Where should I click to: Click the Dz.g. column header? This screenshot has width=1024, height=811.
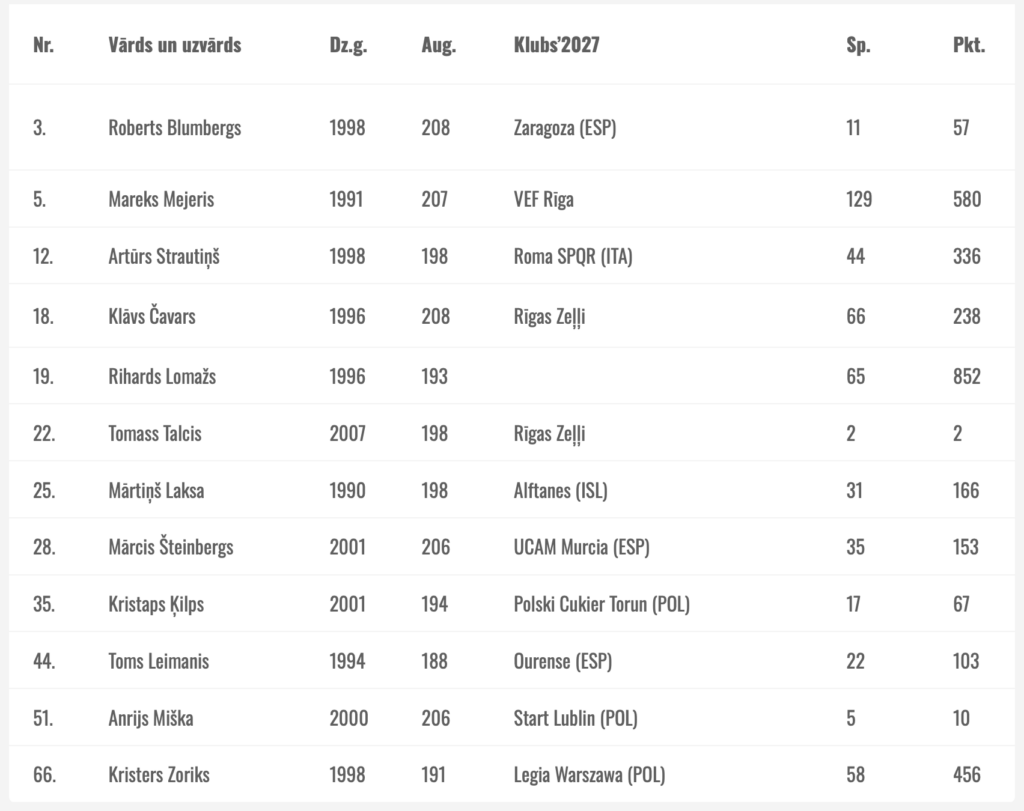tap(348, 45)
